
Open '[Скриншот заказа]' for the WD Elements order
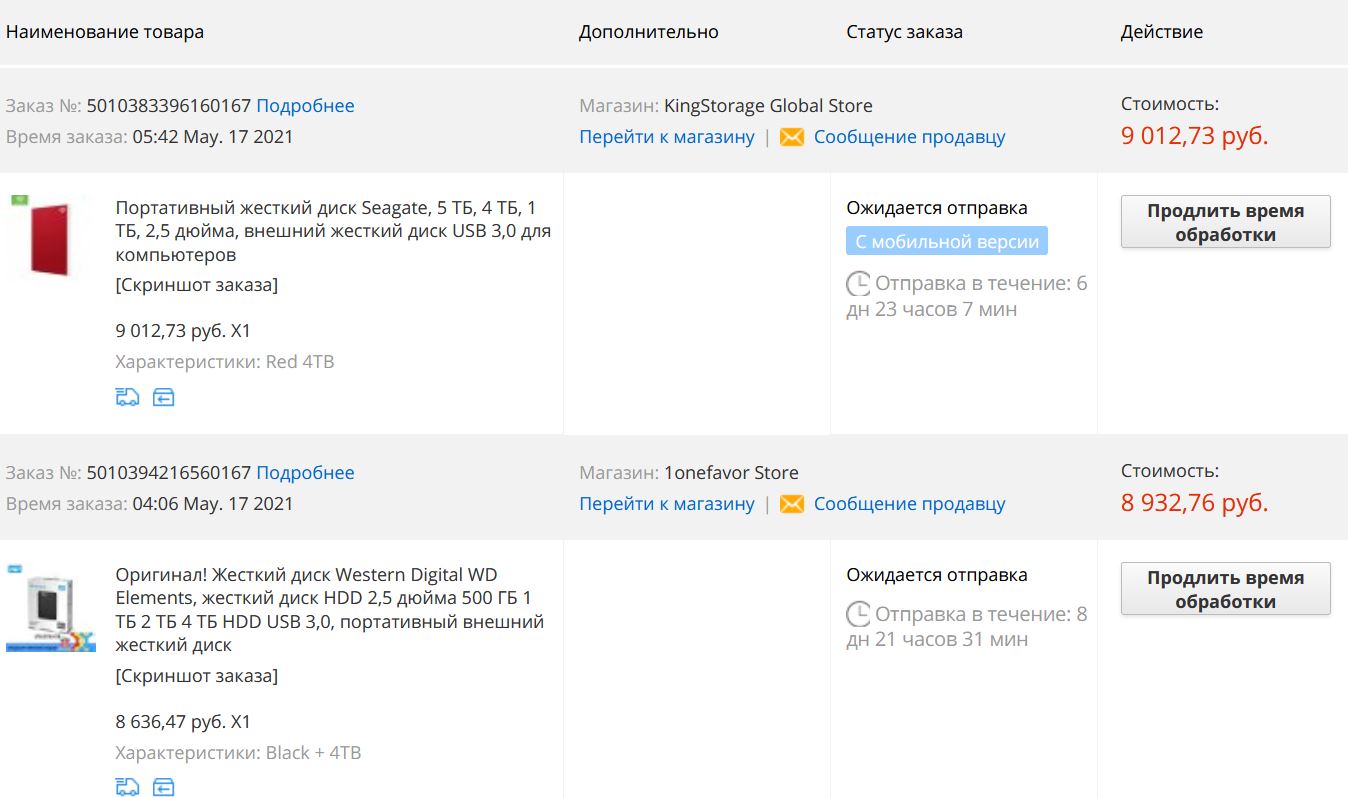point(196,676)
